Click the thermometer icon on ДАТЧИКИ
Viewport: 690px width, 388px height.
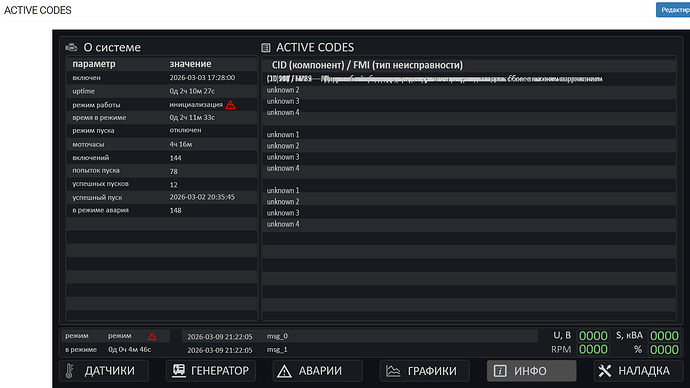click(70, 371)
